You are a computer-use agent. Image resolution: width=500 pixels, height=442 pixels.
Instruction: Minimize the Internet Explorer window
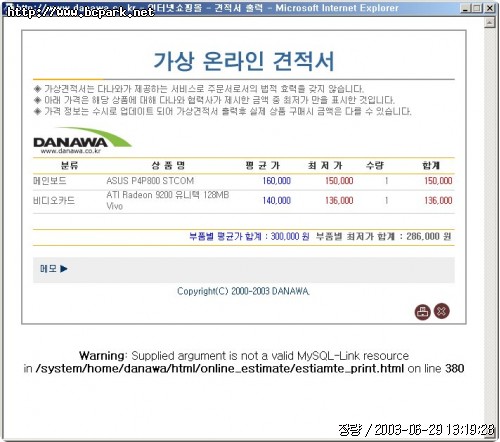(x=465, y=8)
